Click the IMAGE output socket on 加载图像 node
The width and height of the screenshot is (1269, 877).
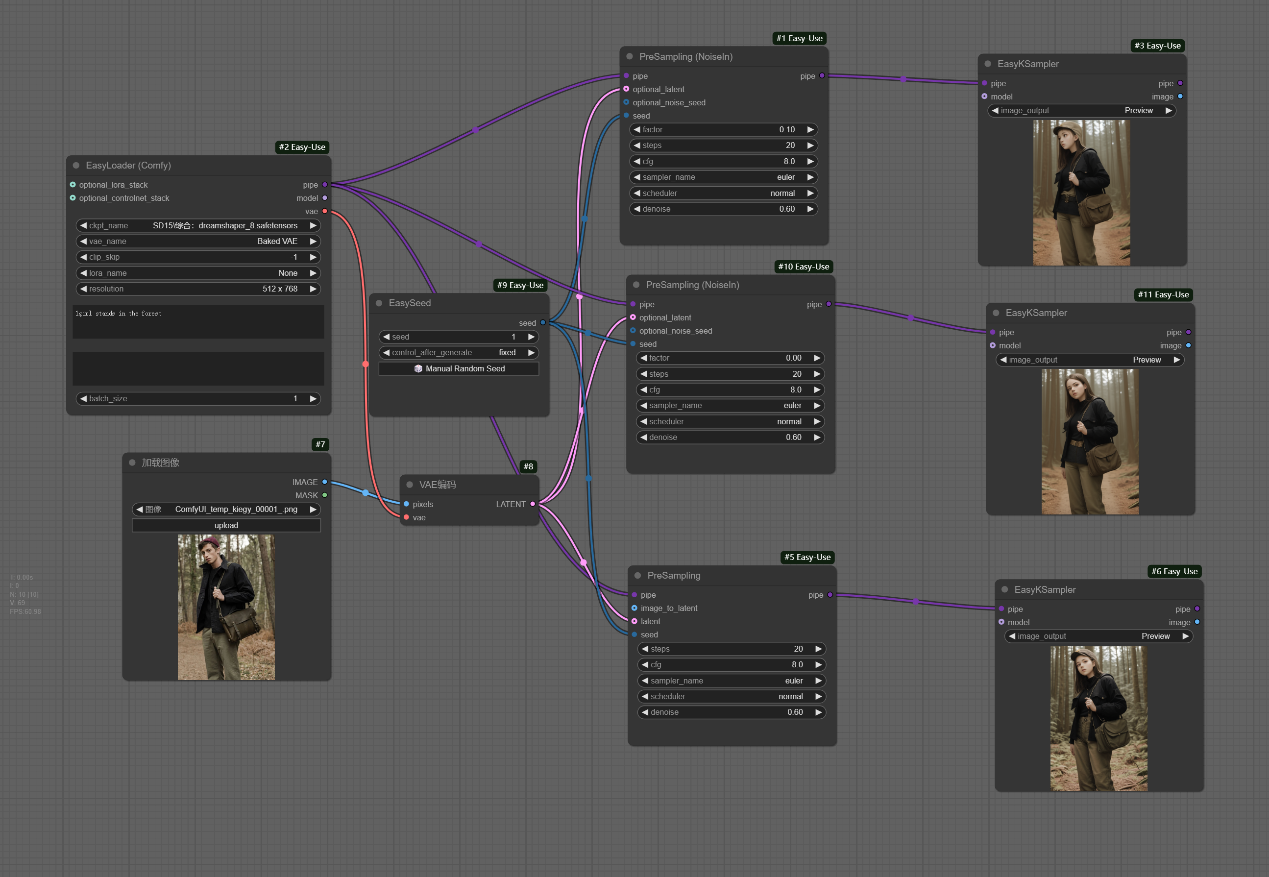coord(325,482)
